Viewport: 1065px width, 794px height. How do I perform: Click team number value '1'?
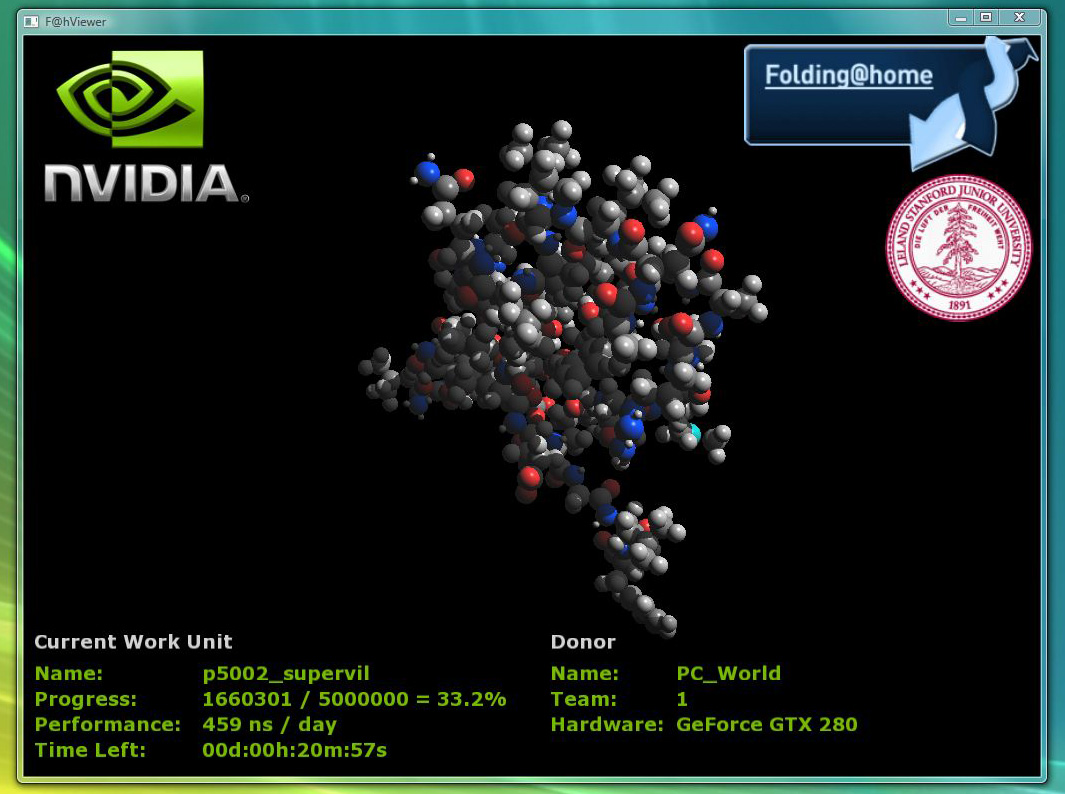(x=682, y=699)
